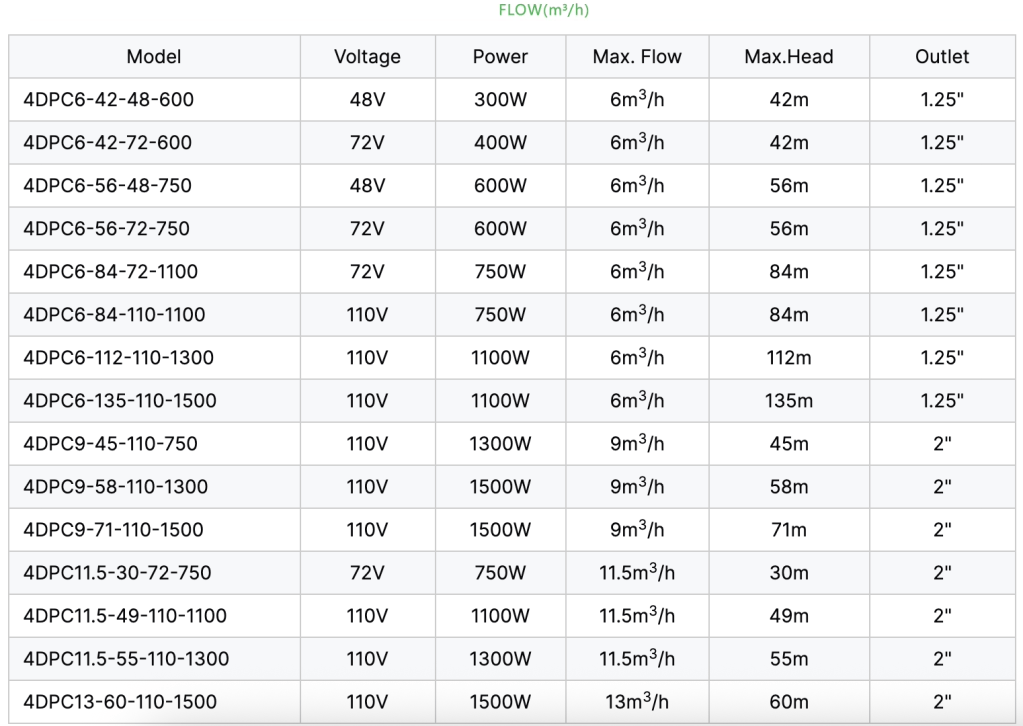Click the 4DPC6-84-110-1100 model name
Image resolution: width=1023 pixels, height=726 pixels.
tap(114, 315)
